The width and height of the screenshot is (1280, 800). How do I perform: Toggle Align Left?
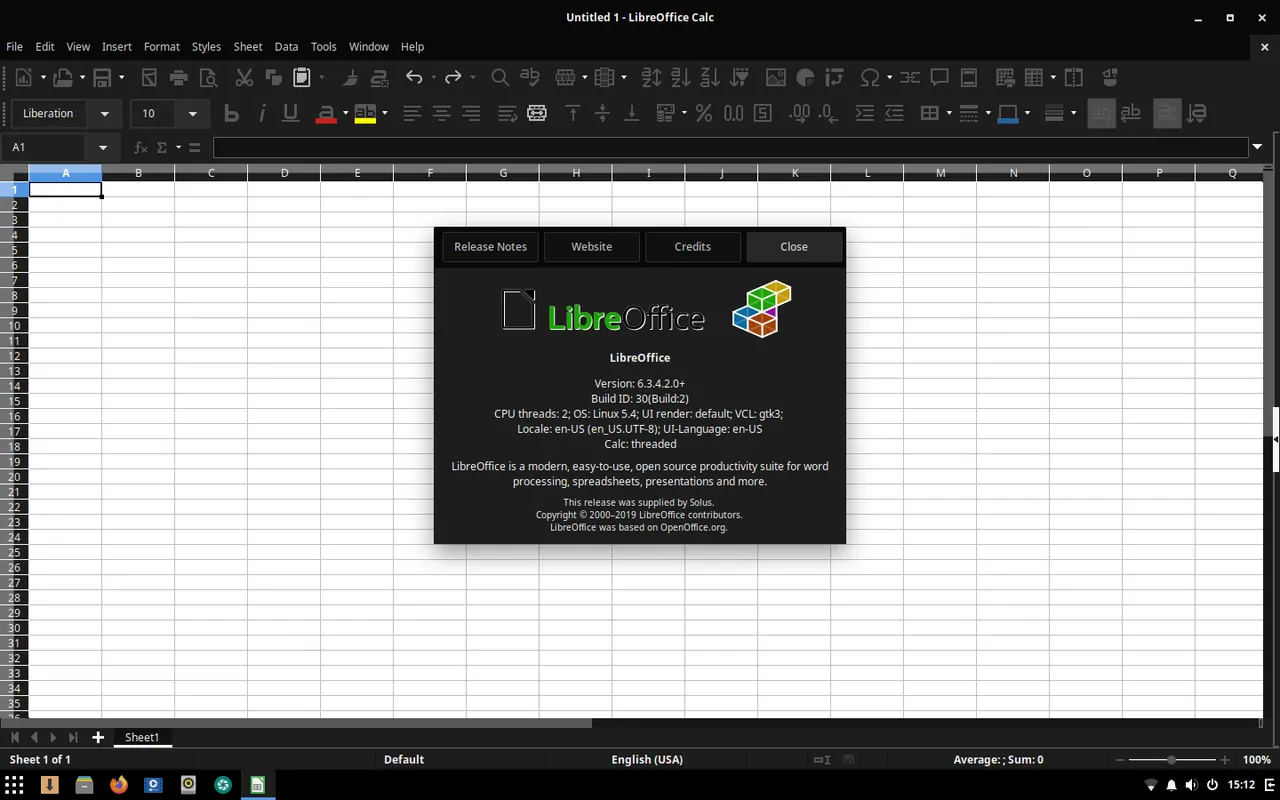click(x=412, y=113)
